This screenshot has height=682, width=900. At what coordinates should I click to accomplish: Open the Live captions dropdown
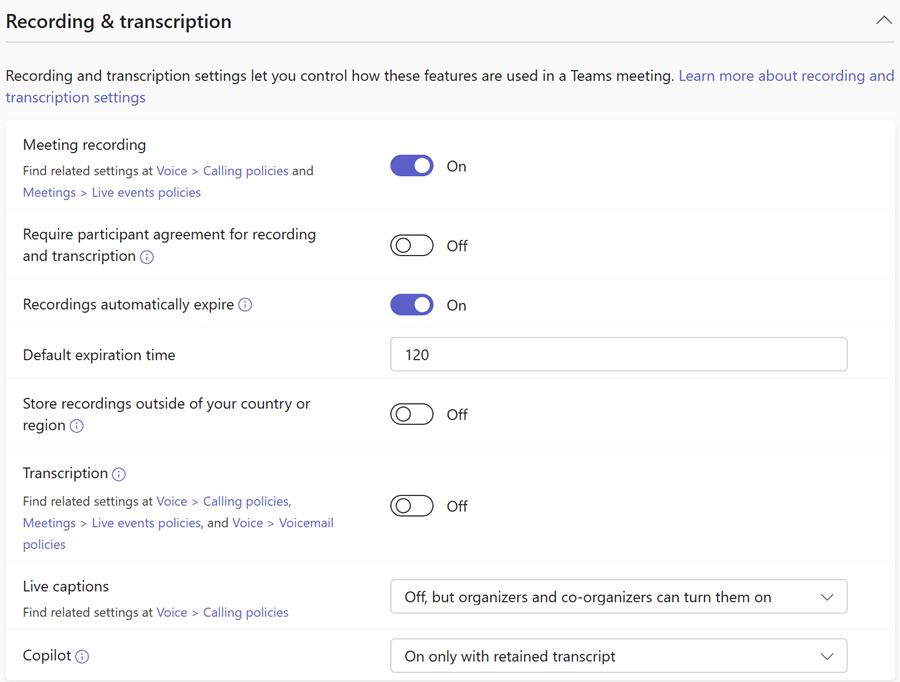[x=618, y=596]
